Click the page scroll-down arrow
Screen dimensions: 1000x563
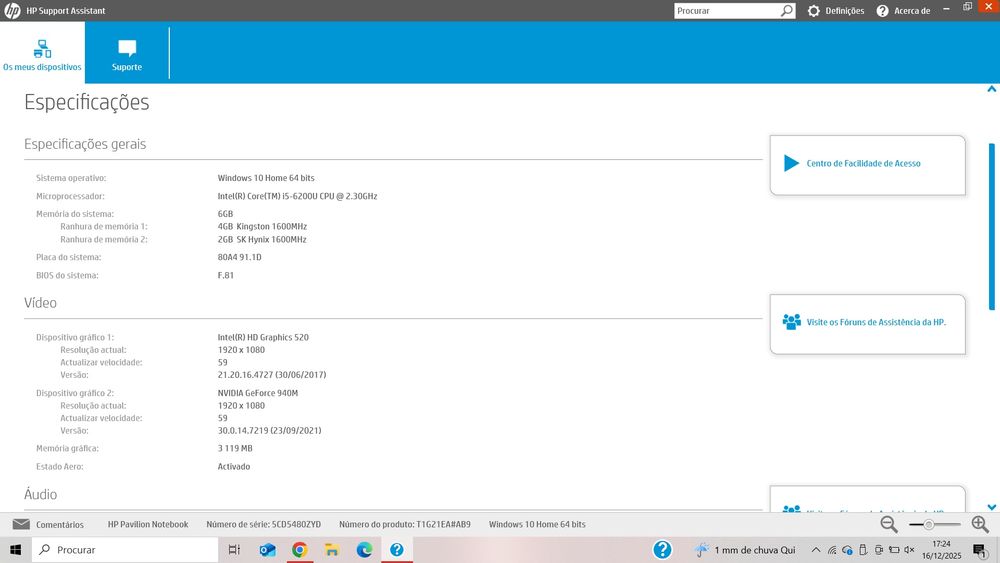point(992,508)
